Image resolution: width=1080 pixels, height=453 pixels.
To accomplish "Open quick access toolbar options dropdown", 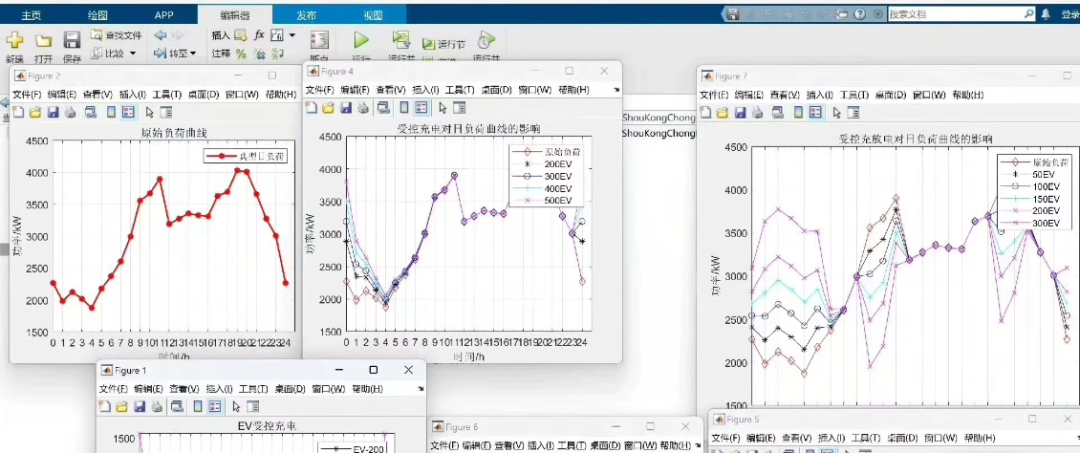I will (878, 14).
